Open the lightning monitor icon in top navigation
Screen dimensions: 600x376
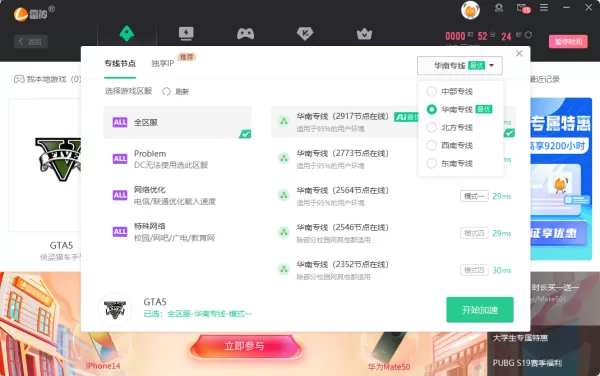pyautogui.click(x=186, y=34)
